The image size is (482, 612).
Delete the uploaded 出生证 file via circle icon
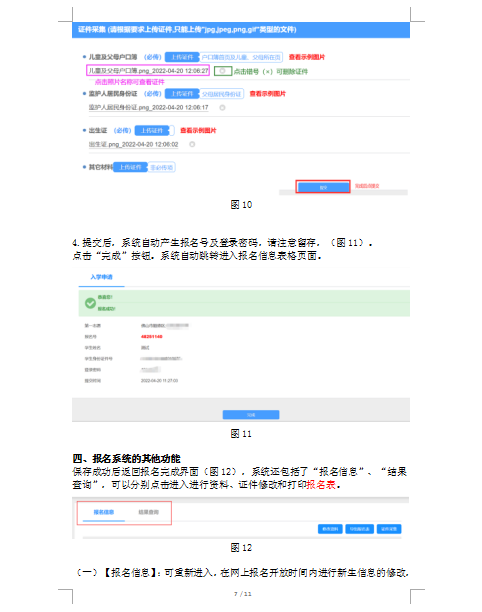[192, 144]
